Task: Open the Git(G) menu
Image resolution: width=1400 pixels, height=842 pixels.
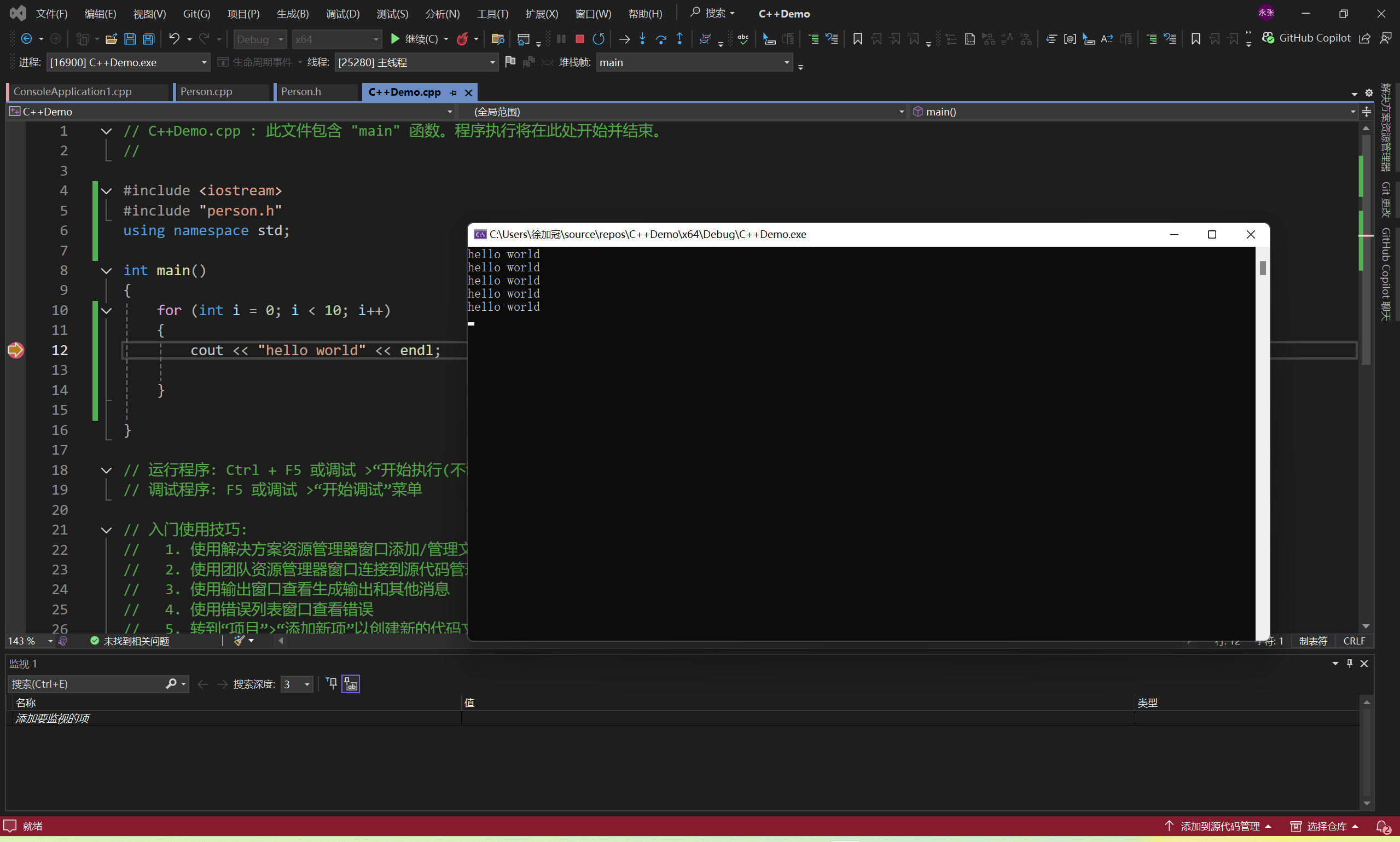Action: 196,14
